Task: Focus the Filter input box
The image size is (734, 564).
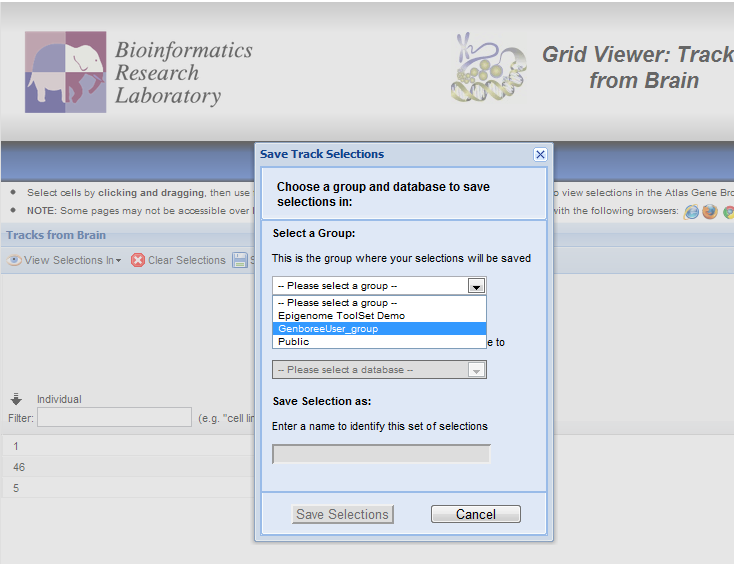Action: pyautogui.click(x=114, y=417)
